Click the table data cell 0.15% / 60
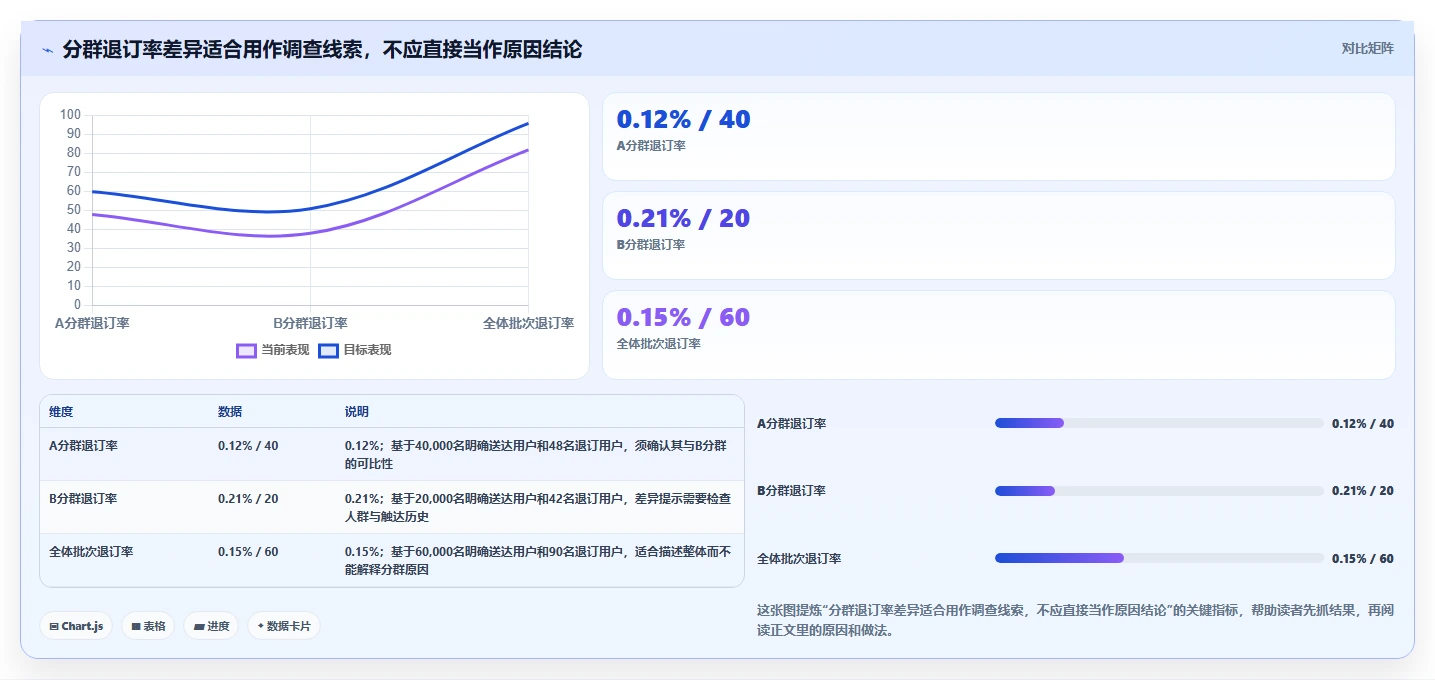Image resolution: width=1435 pixels, height=680 pixels. click(x=248, y=551)
